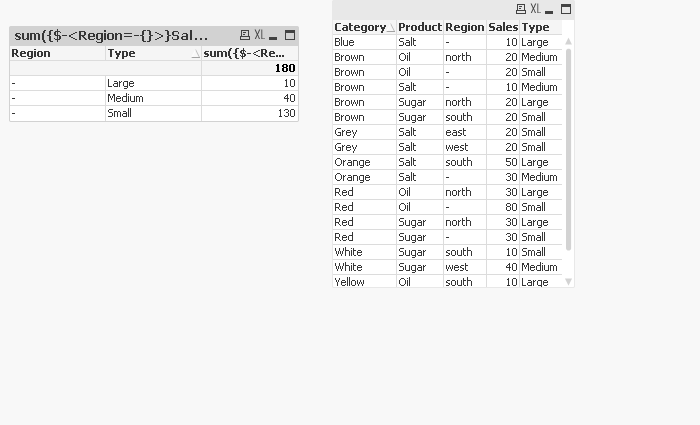Image resolution: width=700 pixels, height=425 pixels.
Task: Click print icon on left pivot table
Action: tap(245, 35)
